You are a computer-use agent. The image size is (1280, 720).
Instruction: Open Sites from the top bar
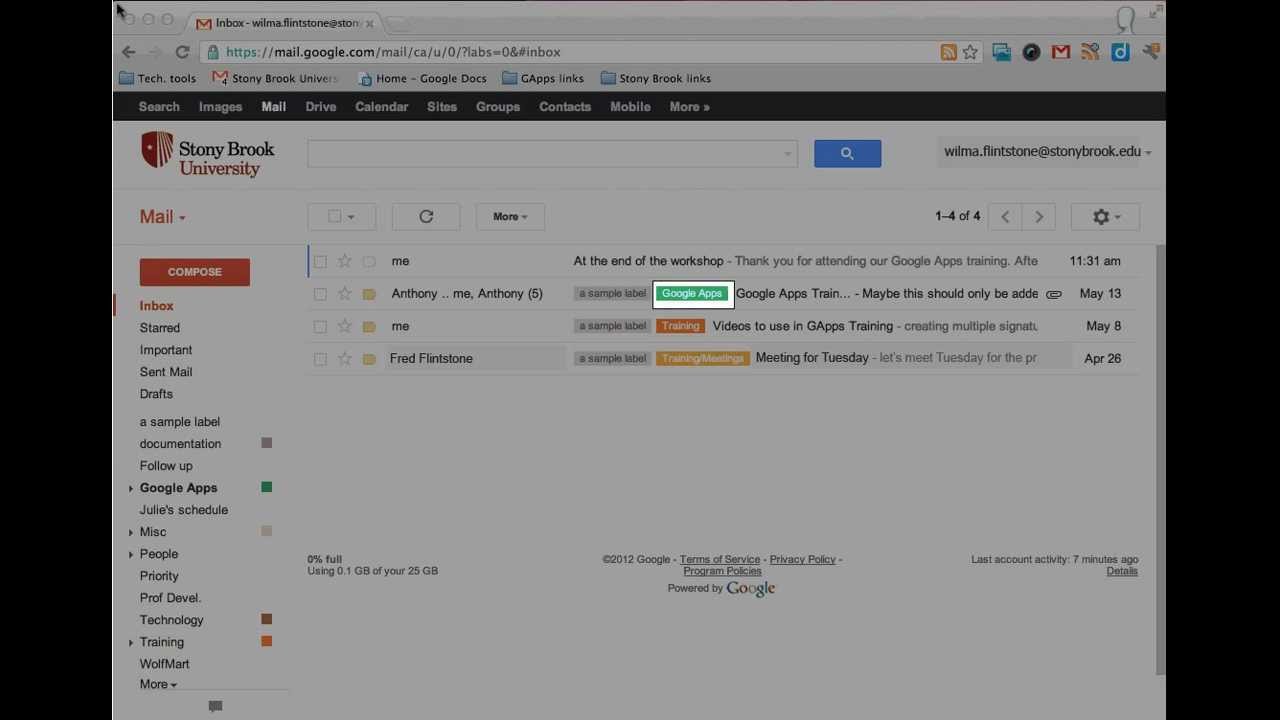click(x=442, y=107)
